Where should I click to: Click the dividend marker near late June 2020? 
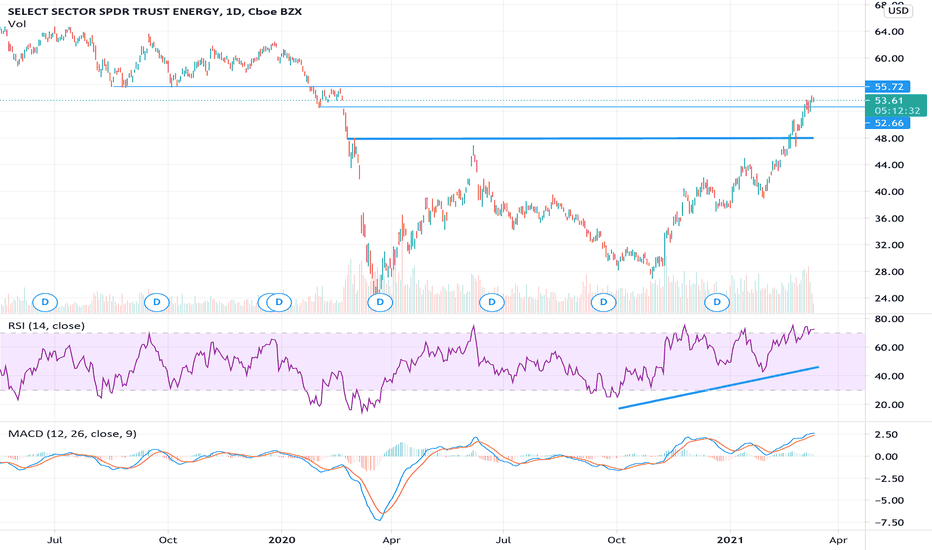coord(492,302)
